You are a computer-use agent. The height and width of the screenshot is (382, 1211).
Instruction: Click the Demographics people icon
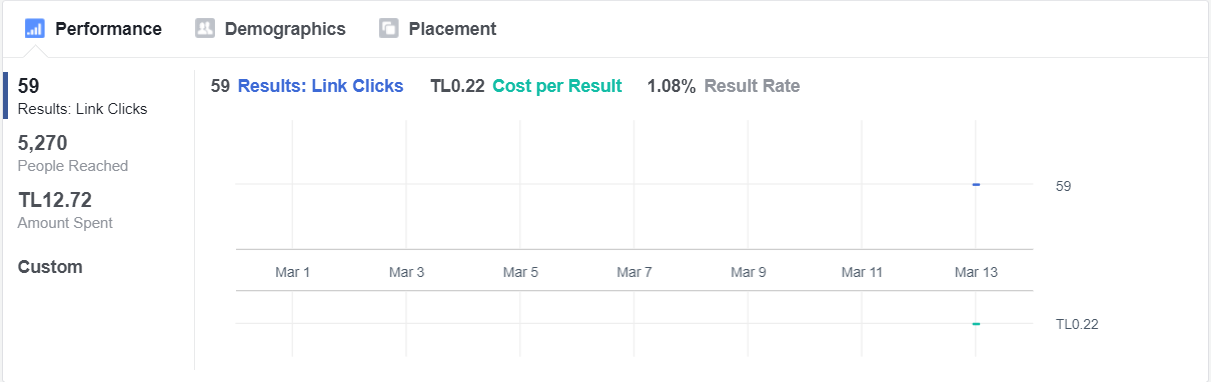[205, 29]
